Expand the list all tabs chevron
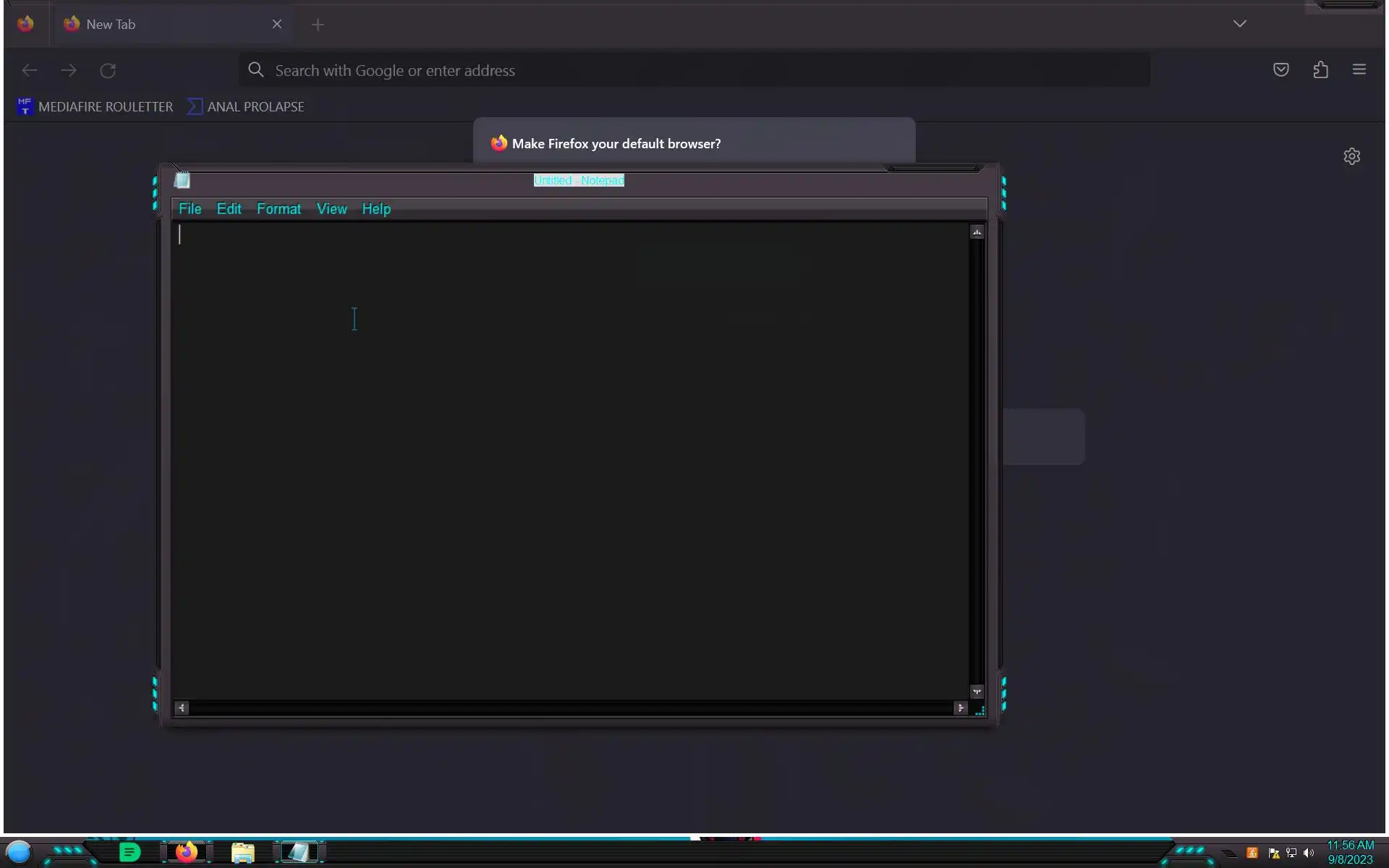The image size is (1389, 868). (x=1239, y=24)
